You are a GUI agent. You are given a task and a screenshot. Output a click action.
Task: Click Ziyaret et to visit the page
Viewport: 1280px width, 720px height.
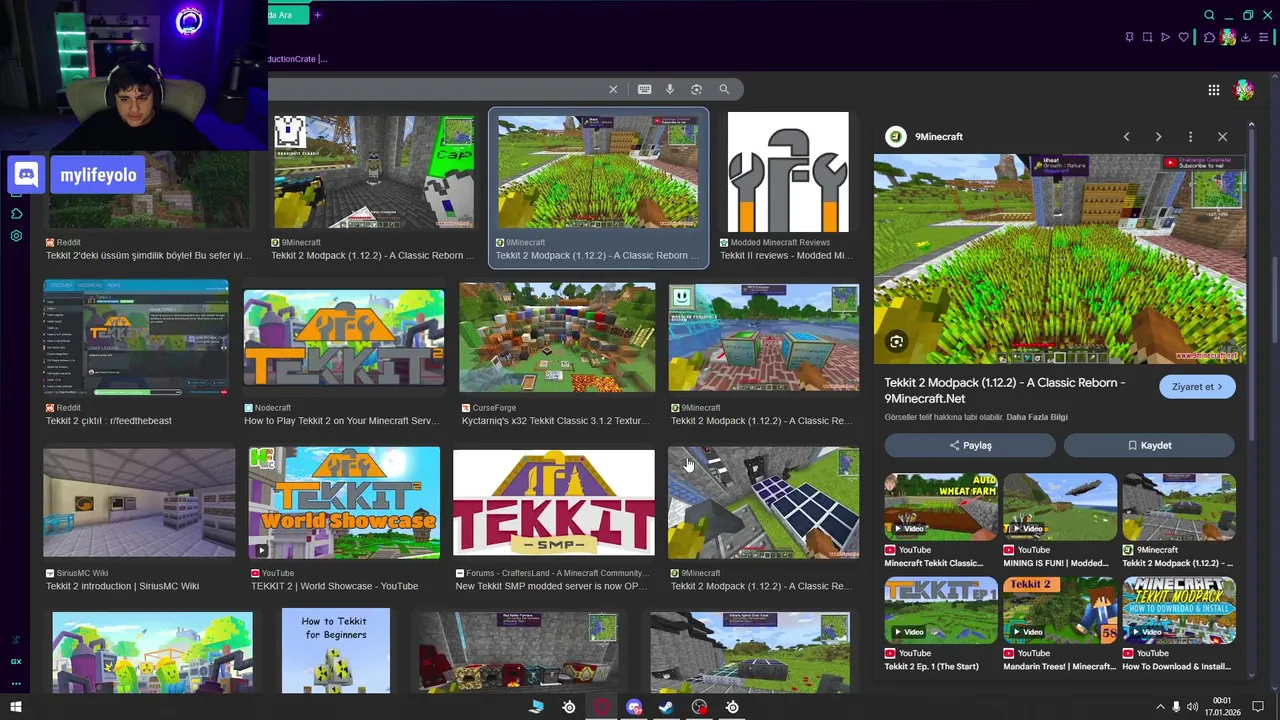tap(1197, 387)
